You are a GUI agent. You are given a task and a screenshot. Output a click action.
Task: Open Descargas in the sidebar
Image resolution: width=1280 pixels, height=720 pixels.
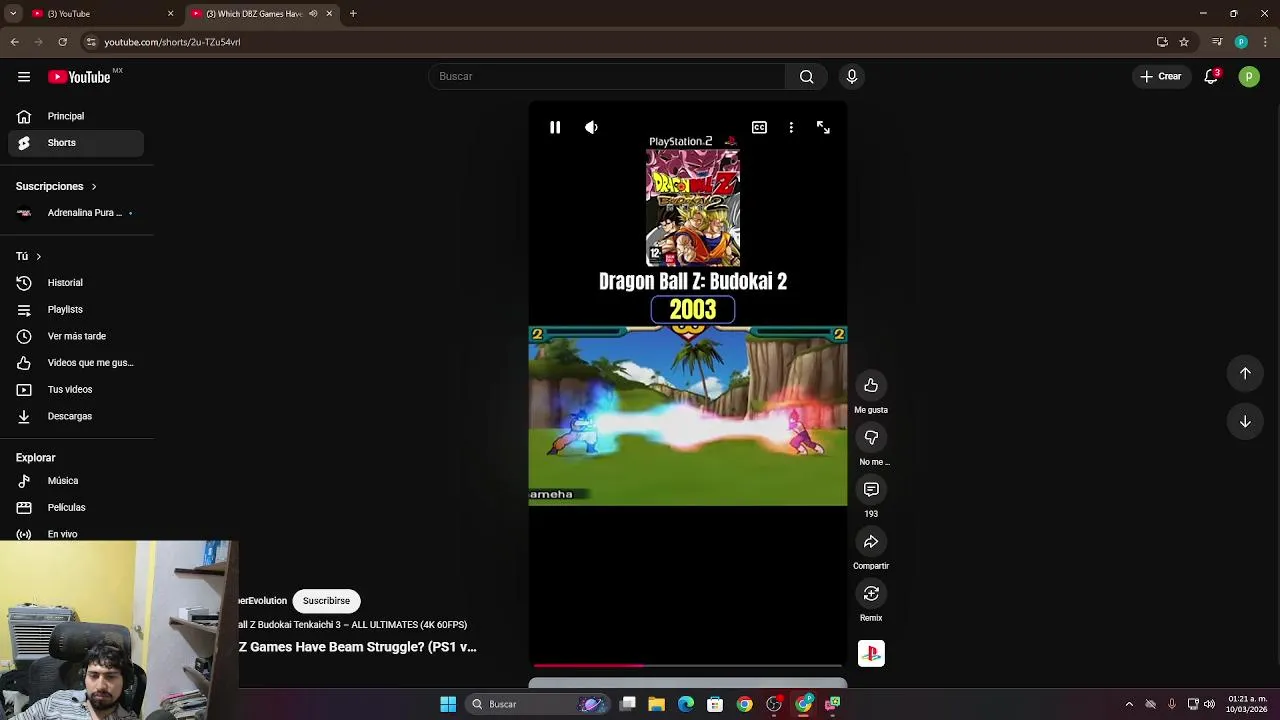(76, 416)
